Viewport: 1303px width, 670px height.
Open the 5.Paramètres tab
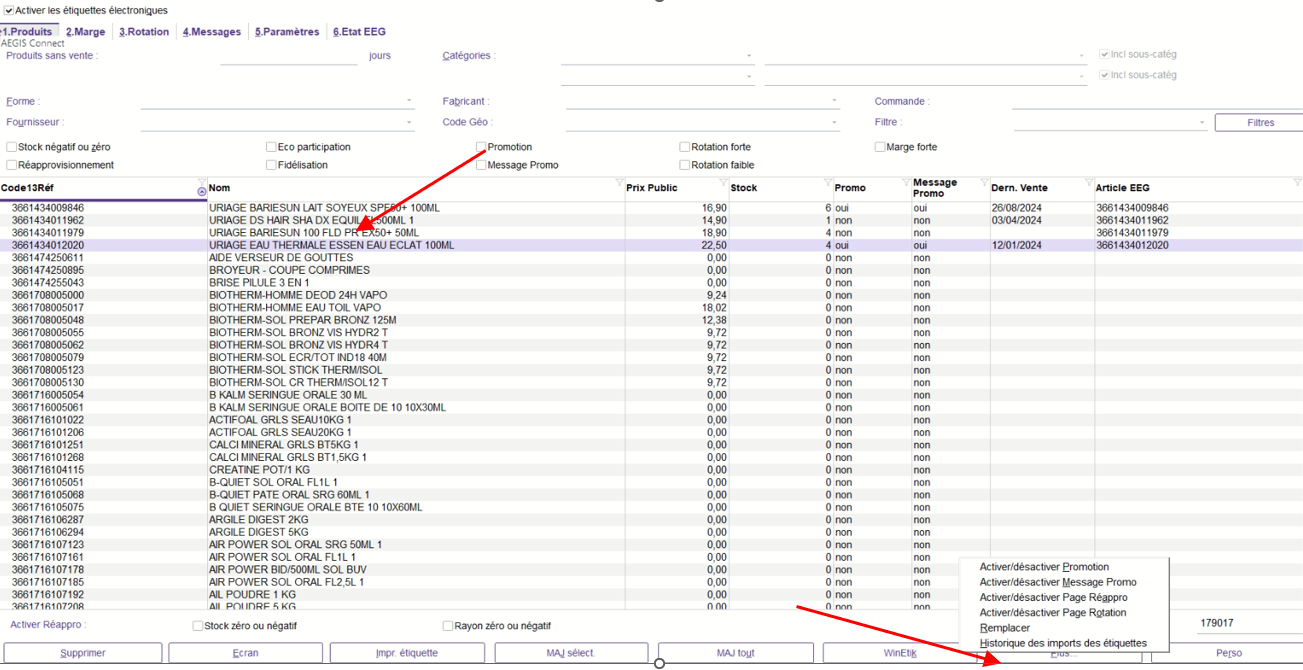[x=287, y=32]
